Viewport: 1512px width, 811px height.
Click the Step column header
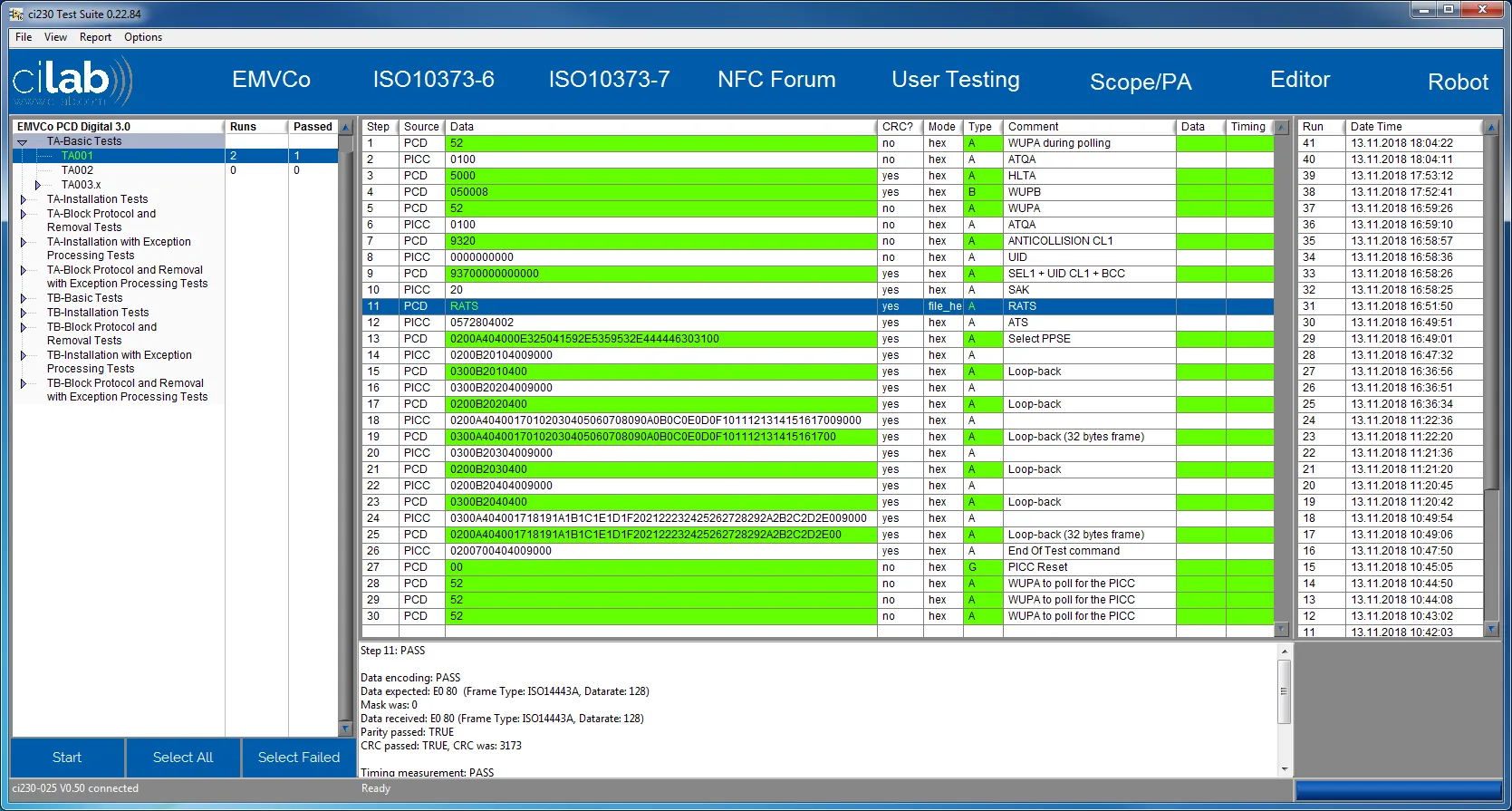(379, 127)
